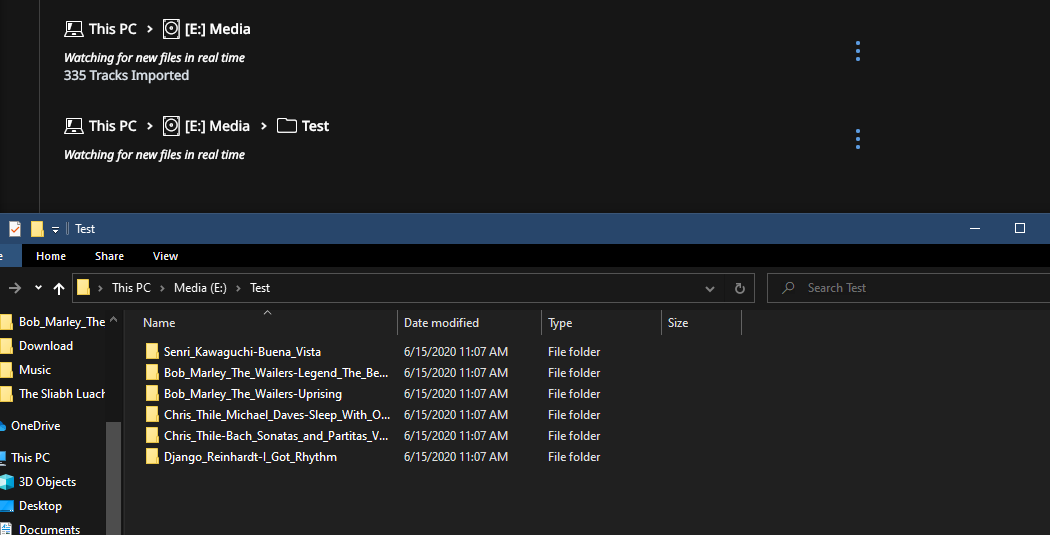The width and height of the screenshot is (1050, 535).
Task: Click the forward navigation arrow
Action: pos(15,288)
